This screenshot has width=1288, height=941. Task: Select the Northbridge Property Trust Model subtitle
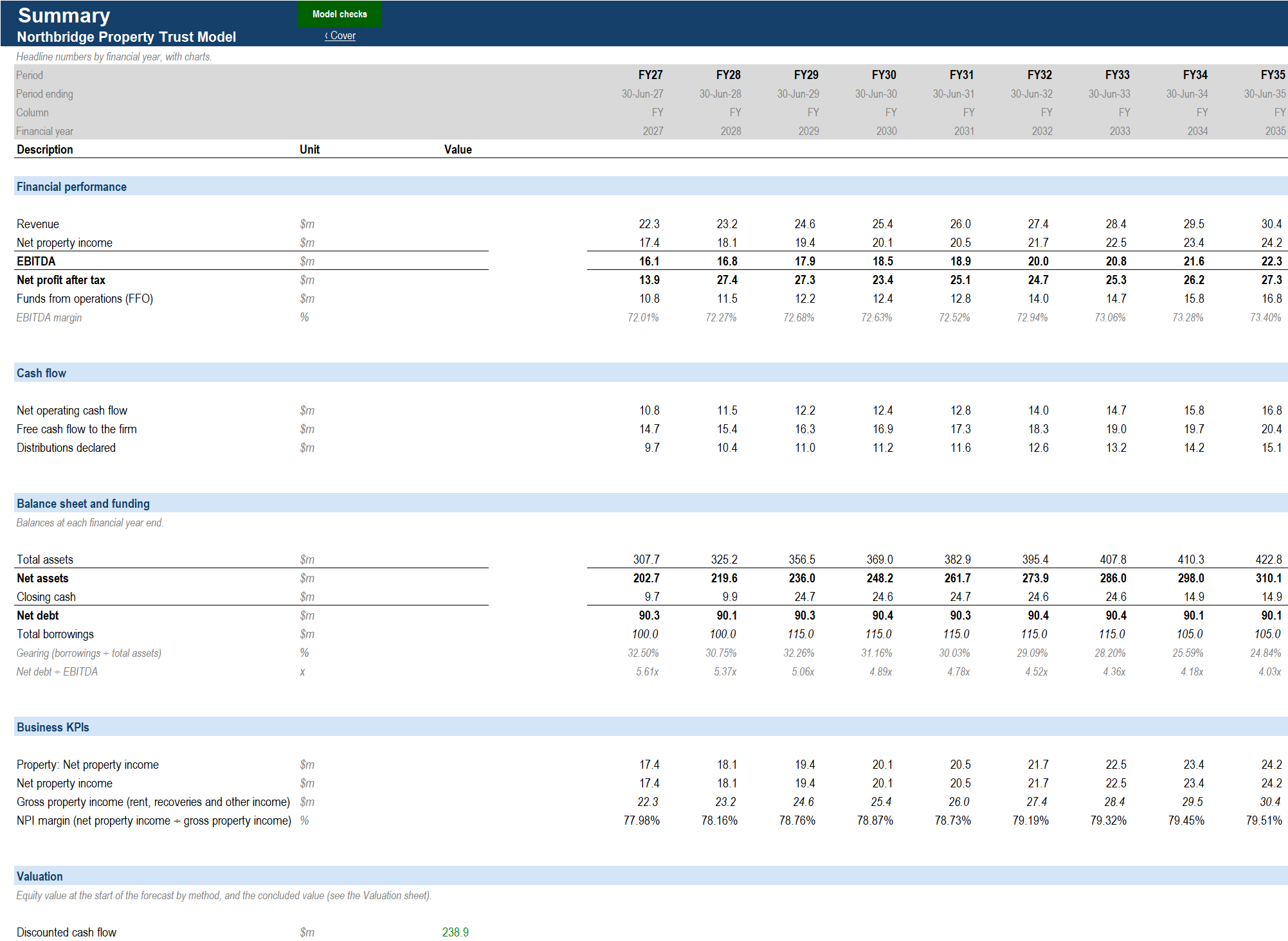[126, 37]
